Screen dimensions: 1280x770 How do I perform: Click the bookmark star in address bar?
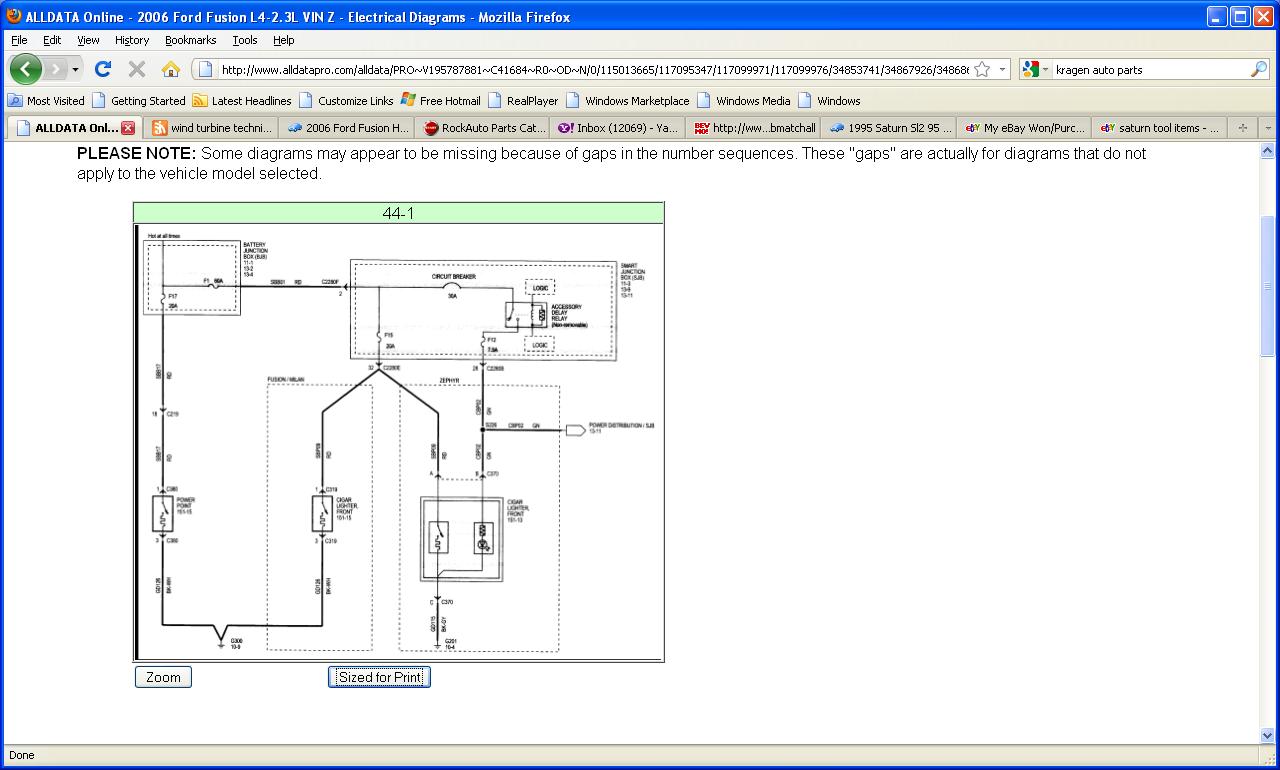(x=982, y=69)
